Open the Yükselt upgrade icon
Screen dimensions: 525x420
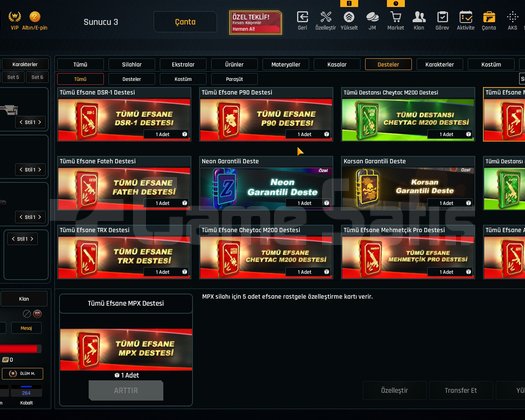(349, 20)
